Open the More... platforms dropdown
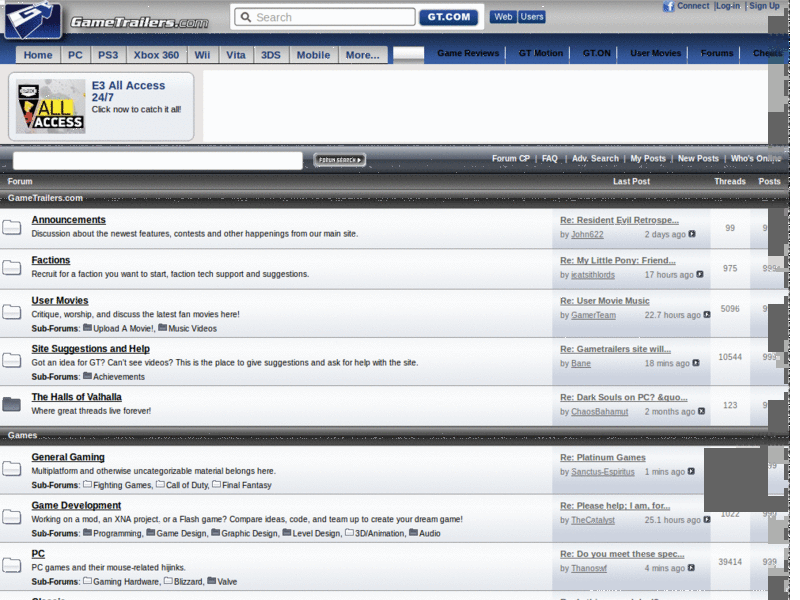This screenshot has width=800, height=600. tap(363, 55)
